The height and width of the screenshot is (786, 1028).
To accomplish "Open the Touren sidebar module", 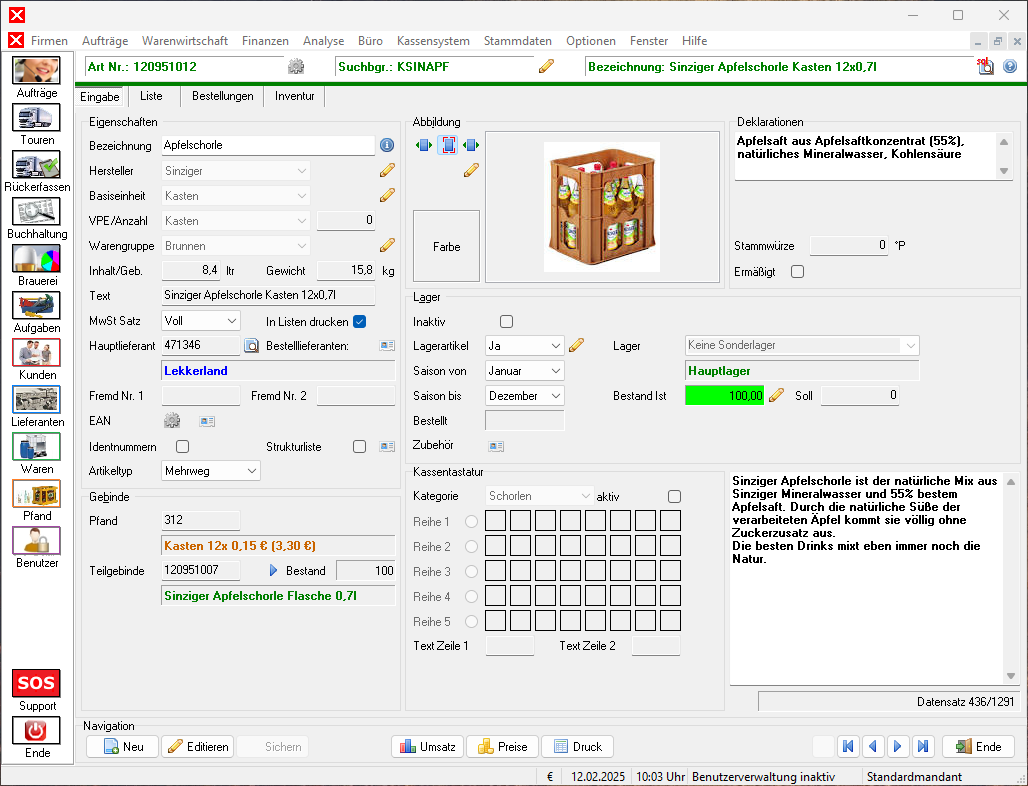I will pyautogui.click(x=37, y=118).
